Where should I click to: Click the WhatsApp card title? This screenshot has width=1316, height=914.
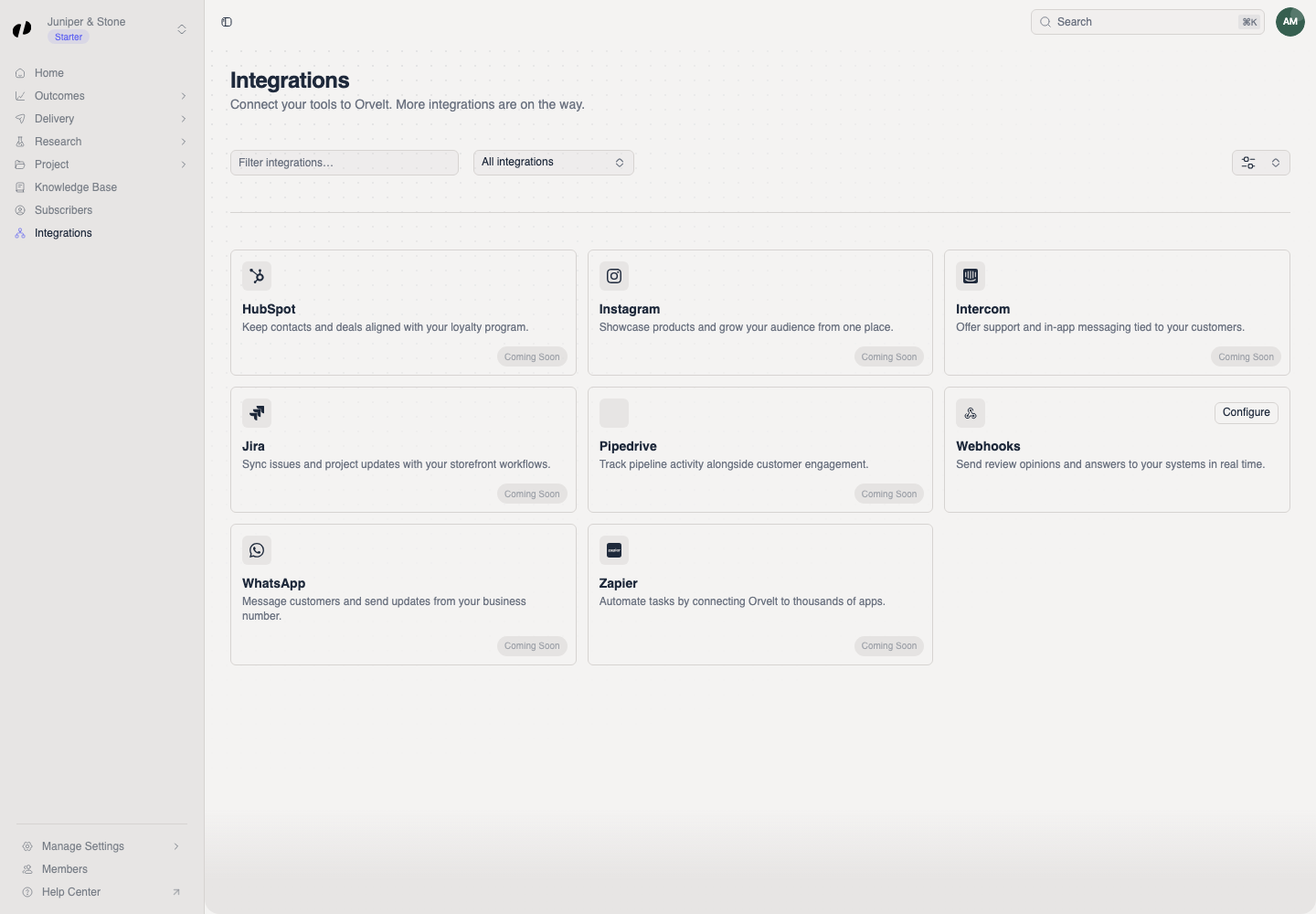click(x=274, y=583)
